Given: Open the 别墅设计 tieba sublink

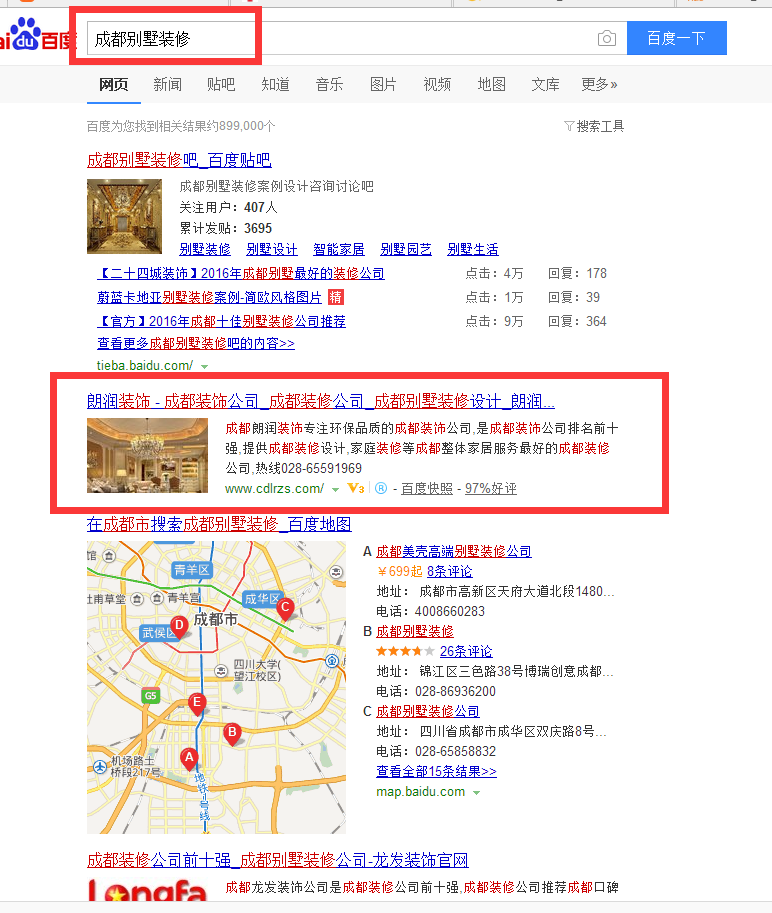Looking at the screenshot, I should coord(272,249).
